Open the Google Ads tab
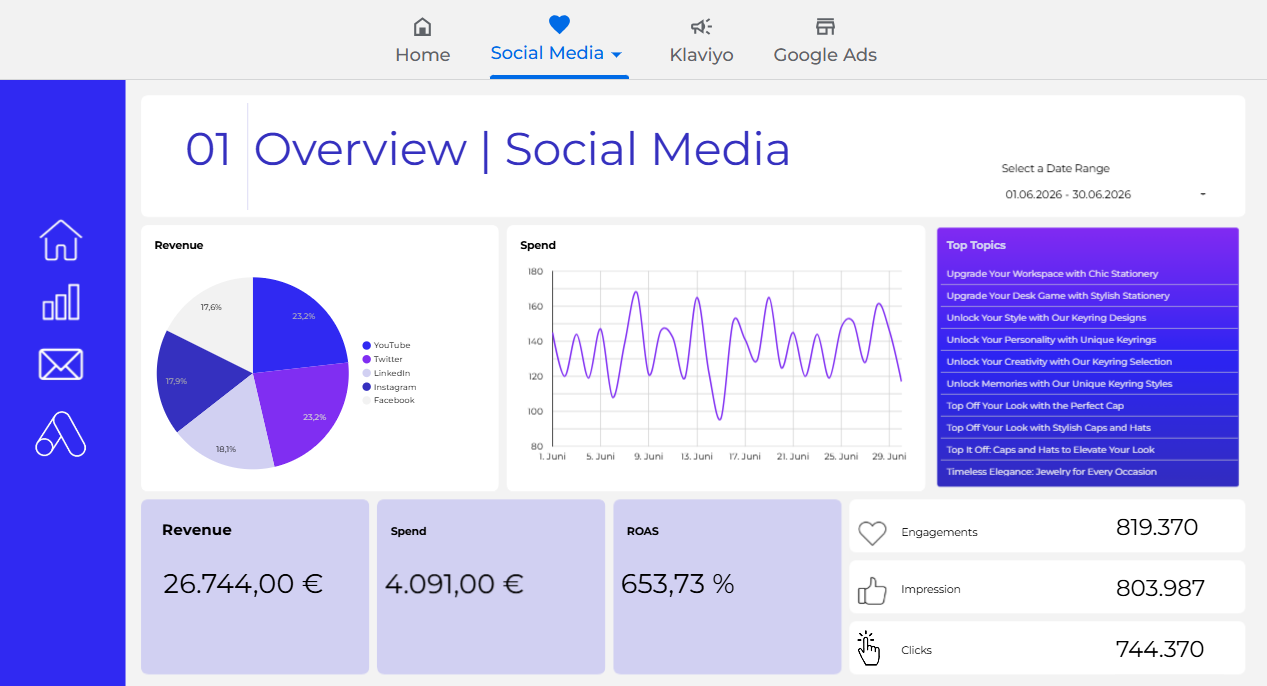The height and width of the screenshot is (686, 1267). (x=825, y=55)
